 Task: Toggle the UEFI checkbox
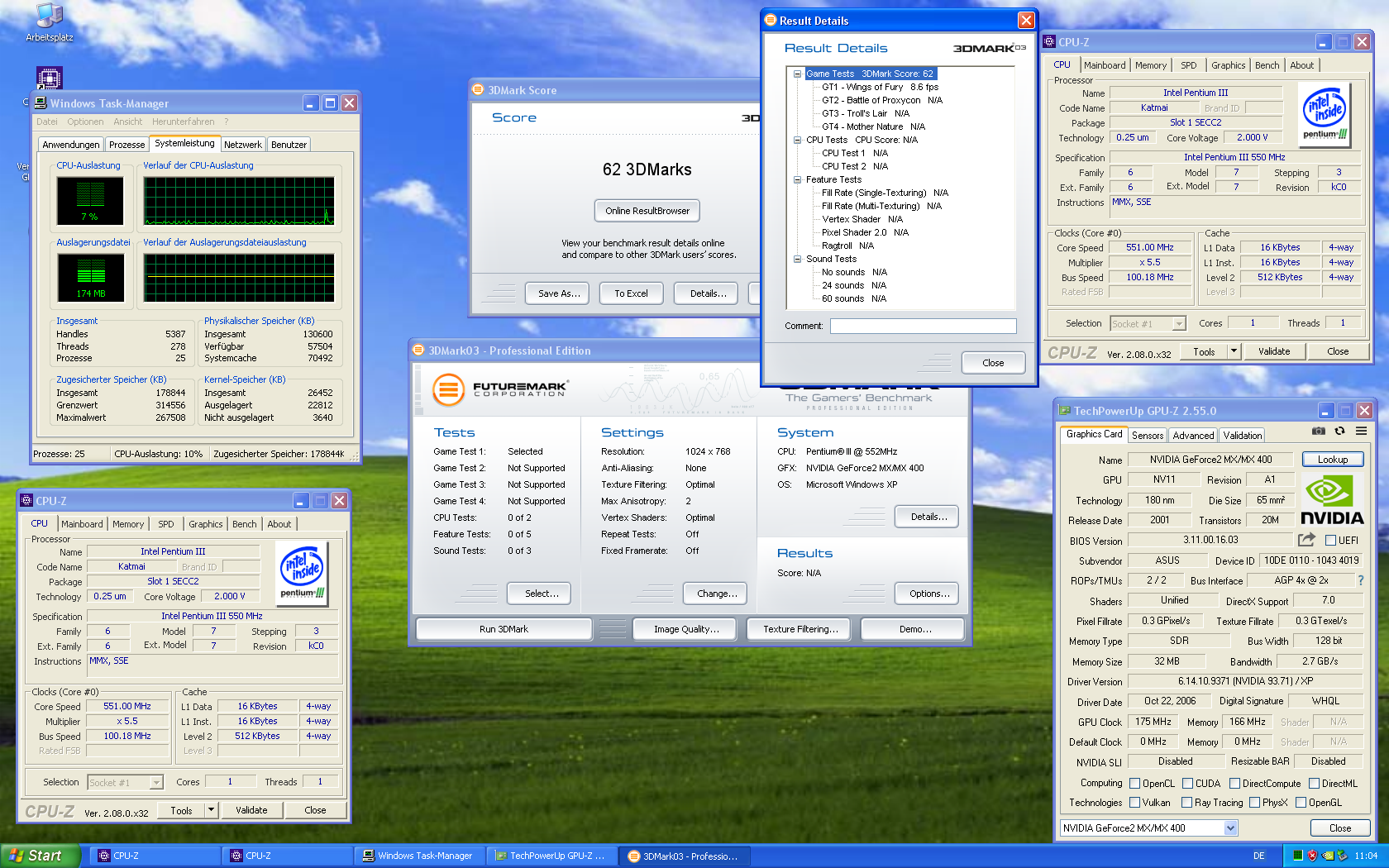[x=1330, y=541]
